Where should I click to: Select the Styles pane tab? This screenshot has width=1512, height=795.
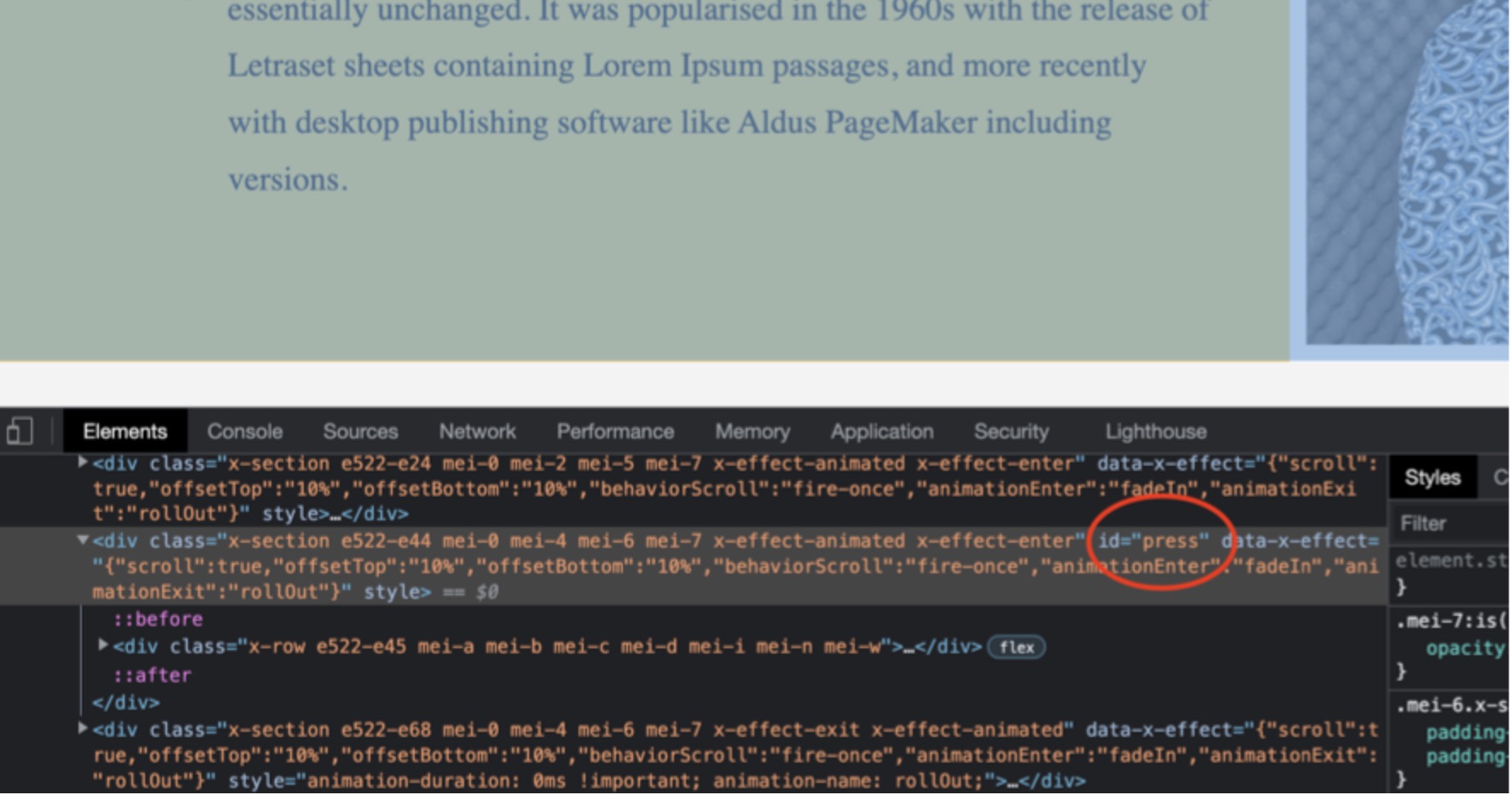click(1432, 478)
